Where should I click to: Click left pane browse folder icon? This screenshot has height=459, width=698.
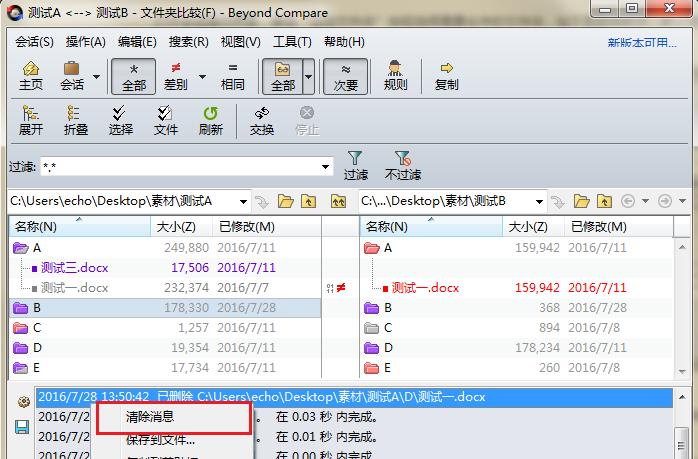[286, 202]
